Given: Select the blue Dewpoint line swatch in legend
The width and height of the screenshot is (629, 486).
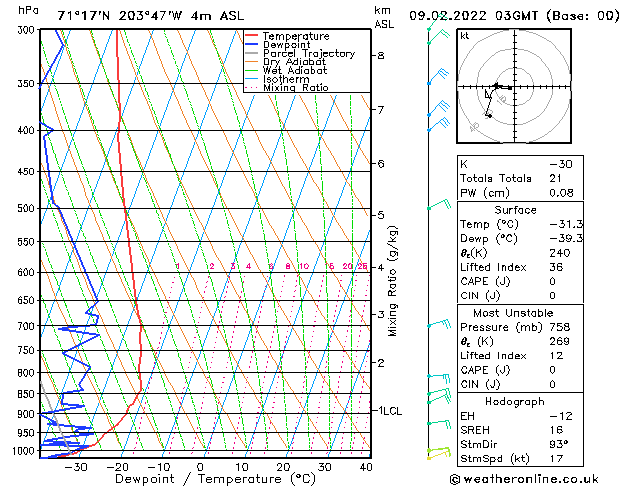Looking at the screenshot, I should (x=252, y=45).
